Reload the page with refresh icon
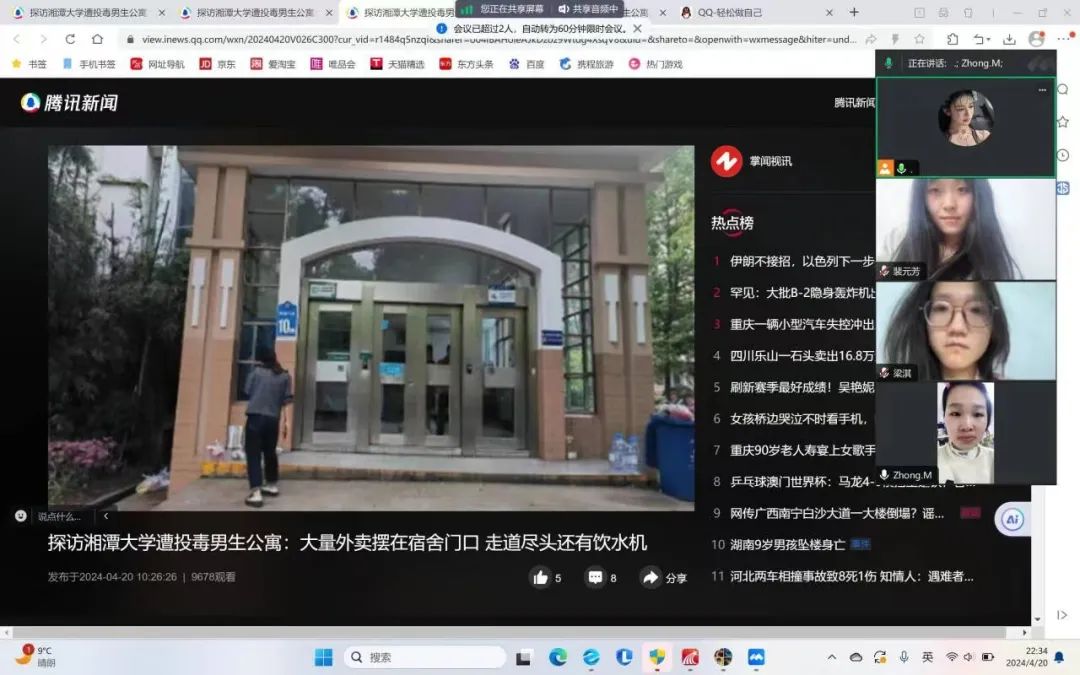 [70, 39]
